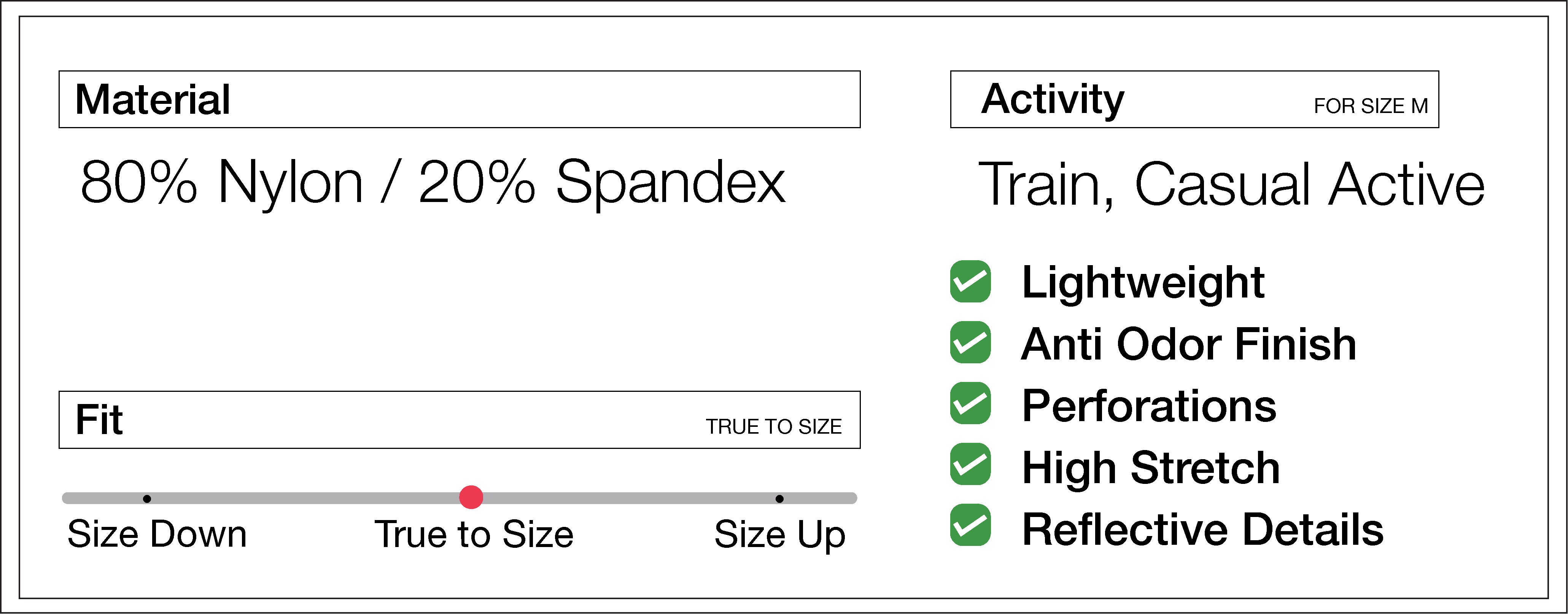
Task: Click the 80% Nylon / 20% Spandex text
Action: click(433, 182)
